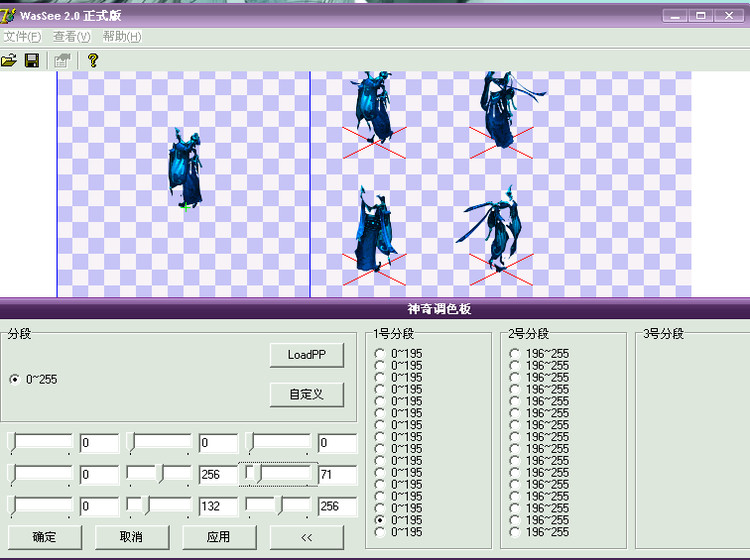The width and height of the screenshot is (750, 560).
Task: Open the 文件(F) menu
Action: coord(22,36)
